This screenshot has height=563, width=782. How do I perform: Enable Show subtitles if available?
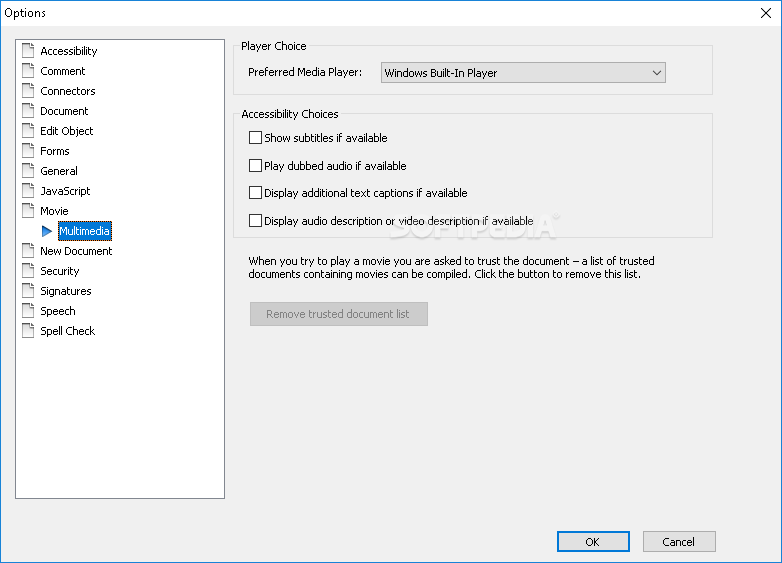click(255, 138)
